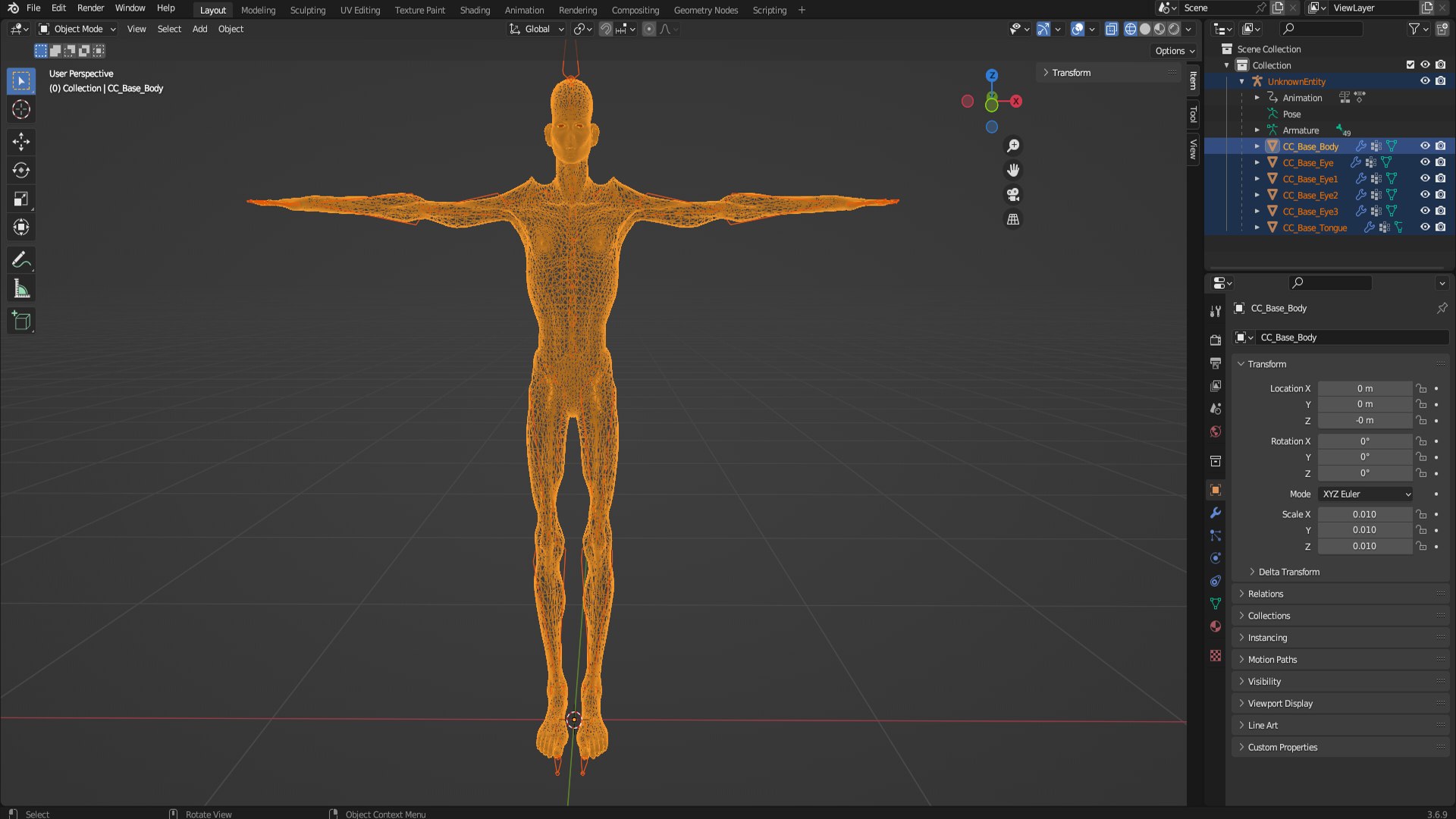This screenshot has width=1456, height=819.
Task: Select the Cursor tool in the toolbar
Action: click(x=21, y=109)
